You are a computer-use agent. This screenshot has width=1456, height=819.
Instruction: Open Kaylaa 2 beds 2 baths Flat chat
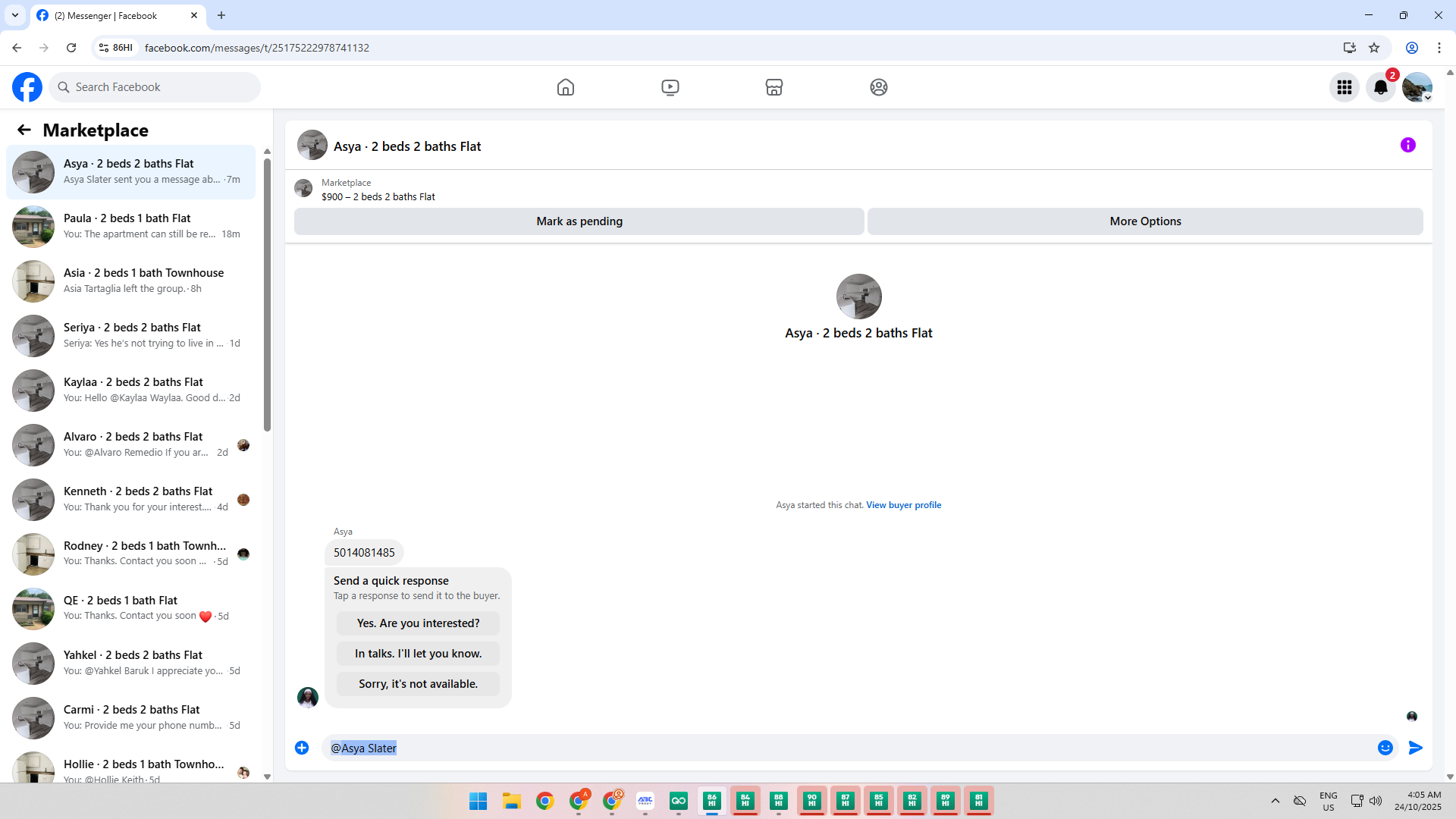click(x=130, y=391)
